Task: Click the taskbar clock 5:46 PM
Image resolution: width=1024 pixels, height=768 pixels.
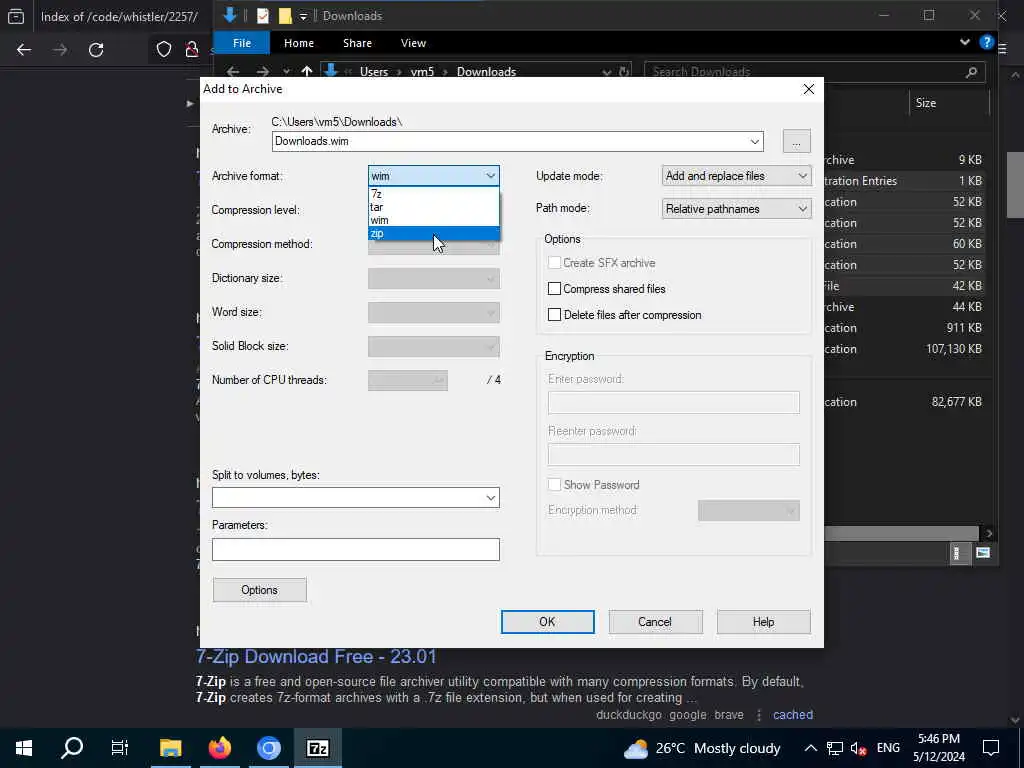Action: pyautogui.click(x=938, y=748)
